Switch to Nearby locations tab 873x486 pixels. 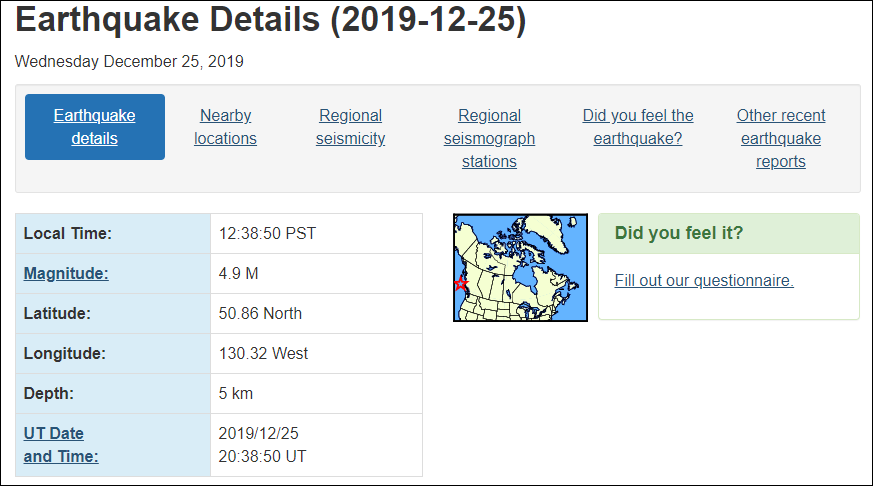pos(225,127)
